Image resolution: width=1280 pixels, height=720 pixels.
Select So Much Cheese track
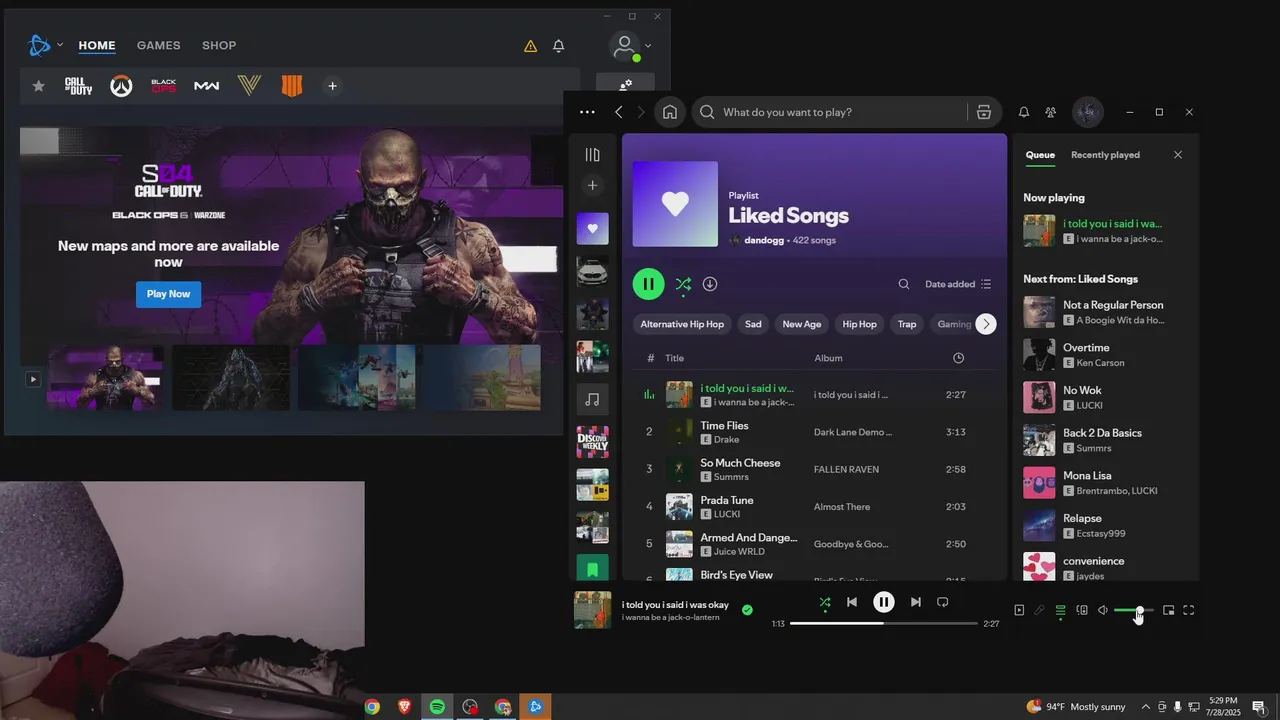[814, 469]
